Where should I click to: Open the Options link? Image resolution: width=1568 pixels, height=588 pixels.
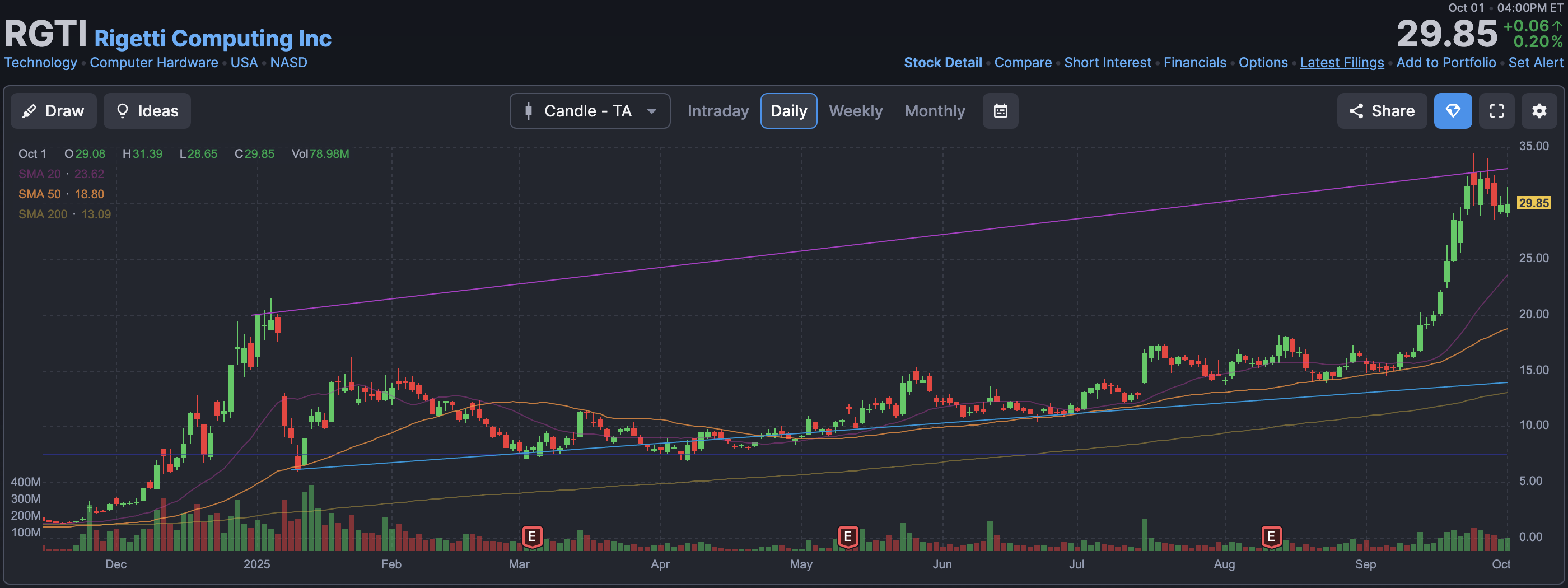(1263, 63)
